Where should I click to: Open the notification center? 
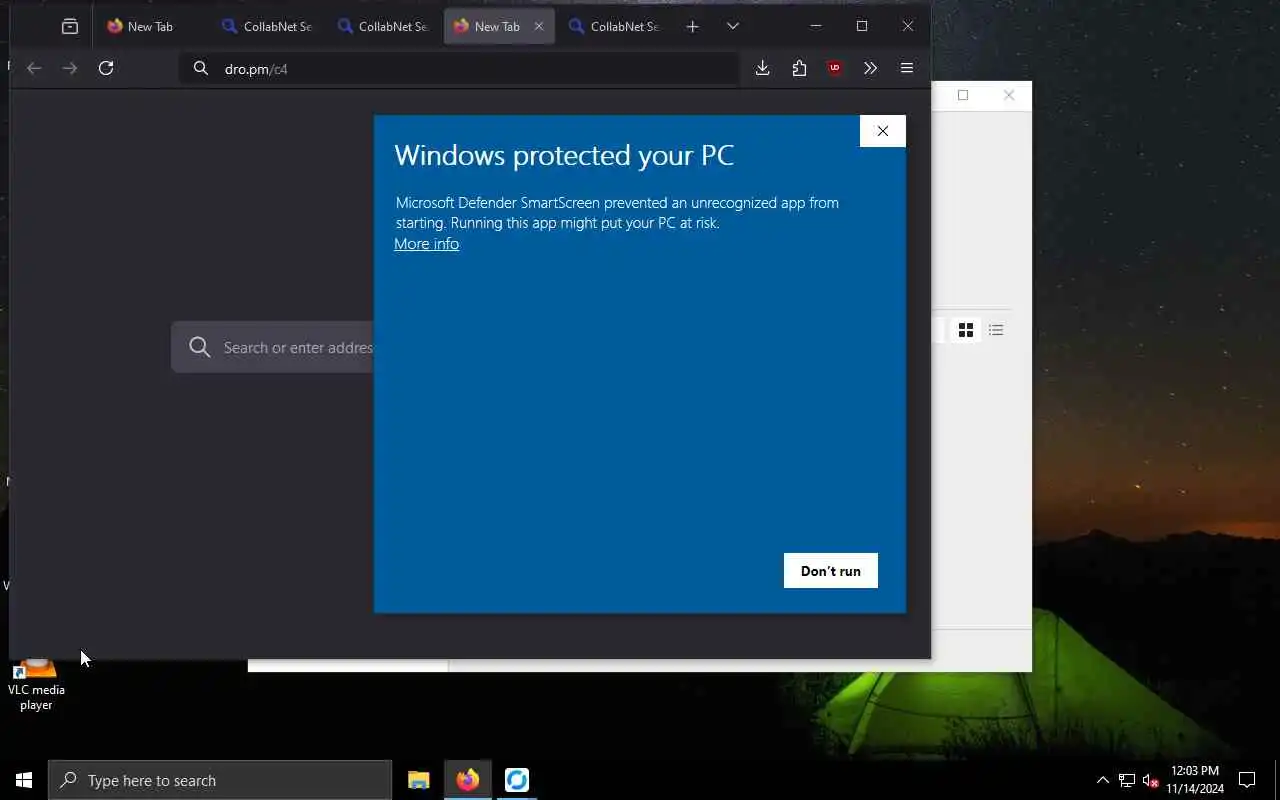1247,780
